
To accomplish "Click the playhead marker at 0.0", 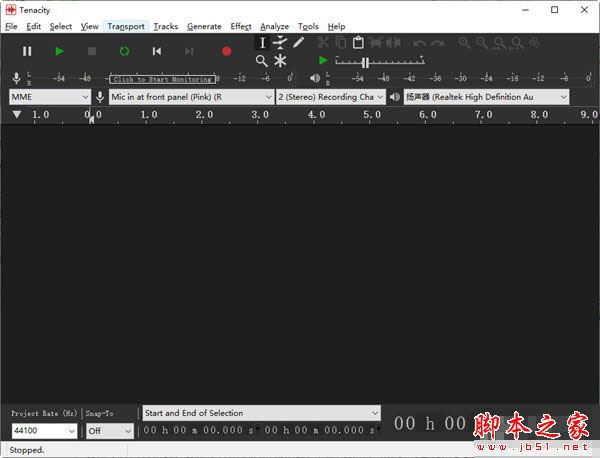I will point(91,119).
